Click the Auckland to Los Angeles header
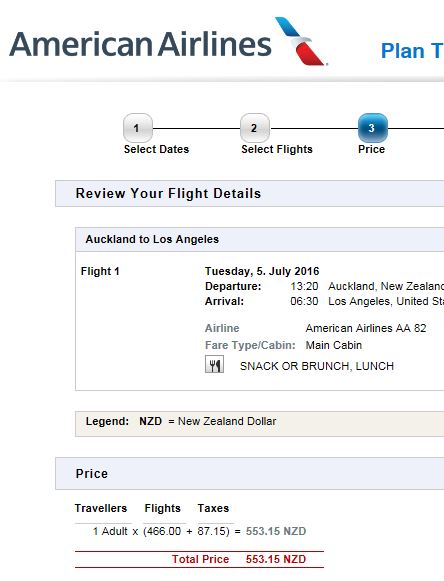Viewport: 444px width, 581px height. click(152, 239)
